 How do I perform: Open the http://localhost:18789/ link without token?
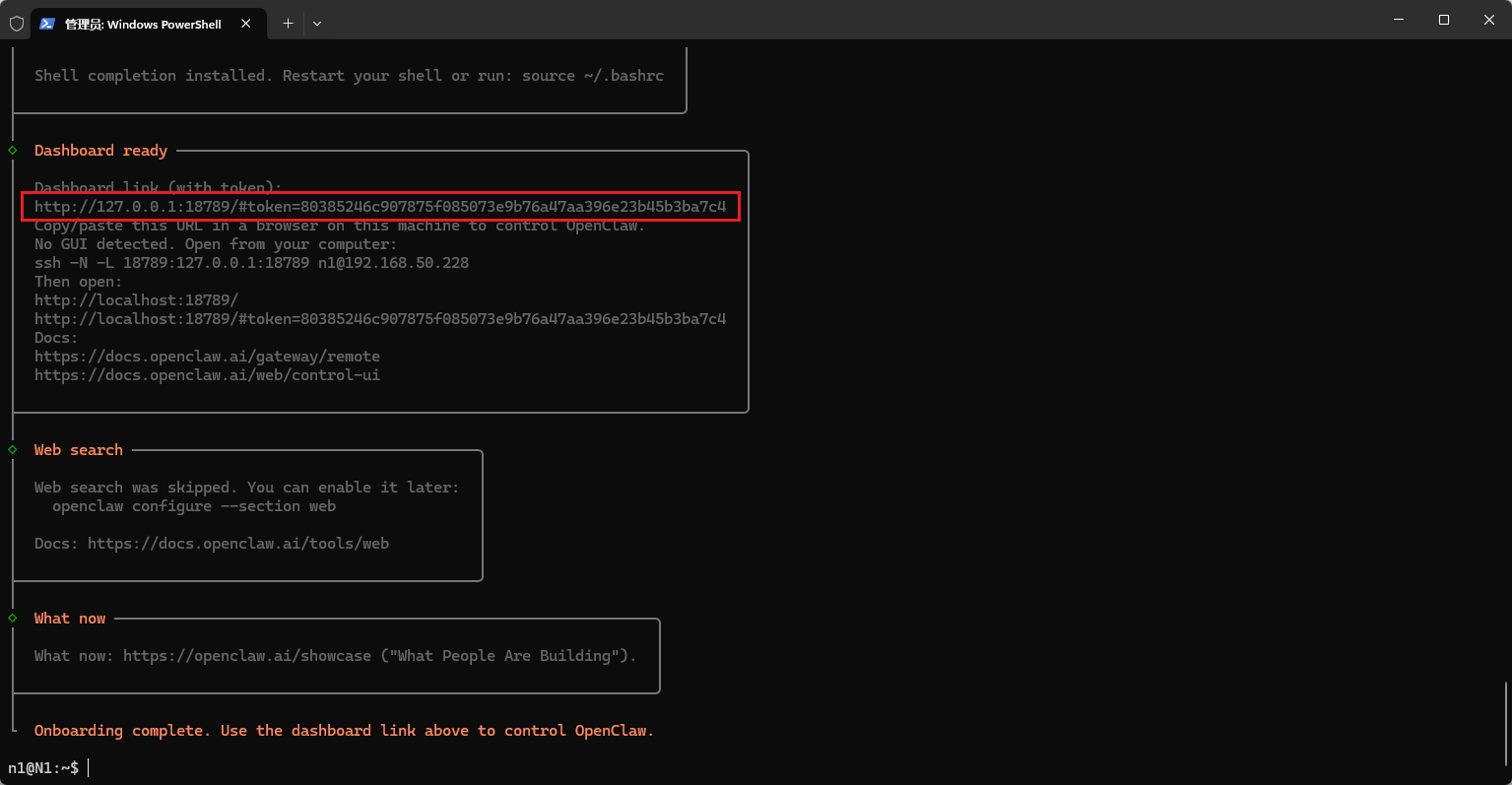(136, 300)
